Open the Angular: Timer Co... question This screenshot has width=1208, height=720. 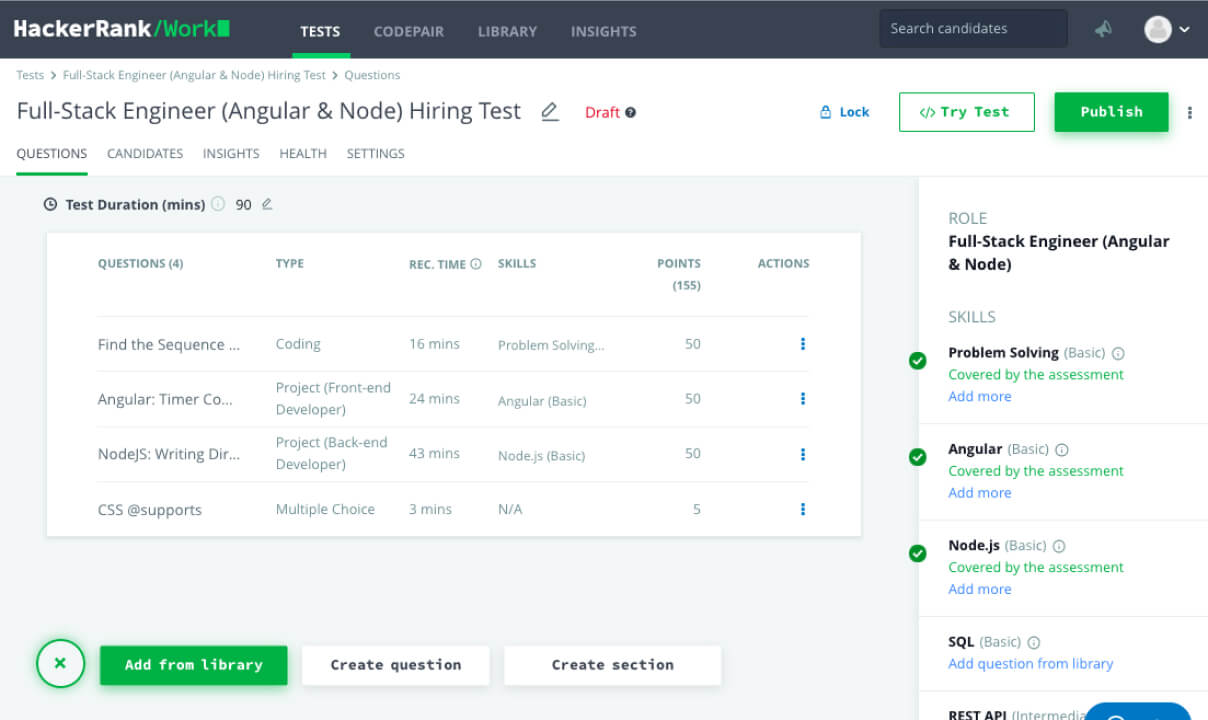(x=165, y=399)
